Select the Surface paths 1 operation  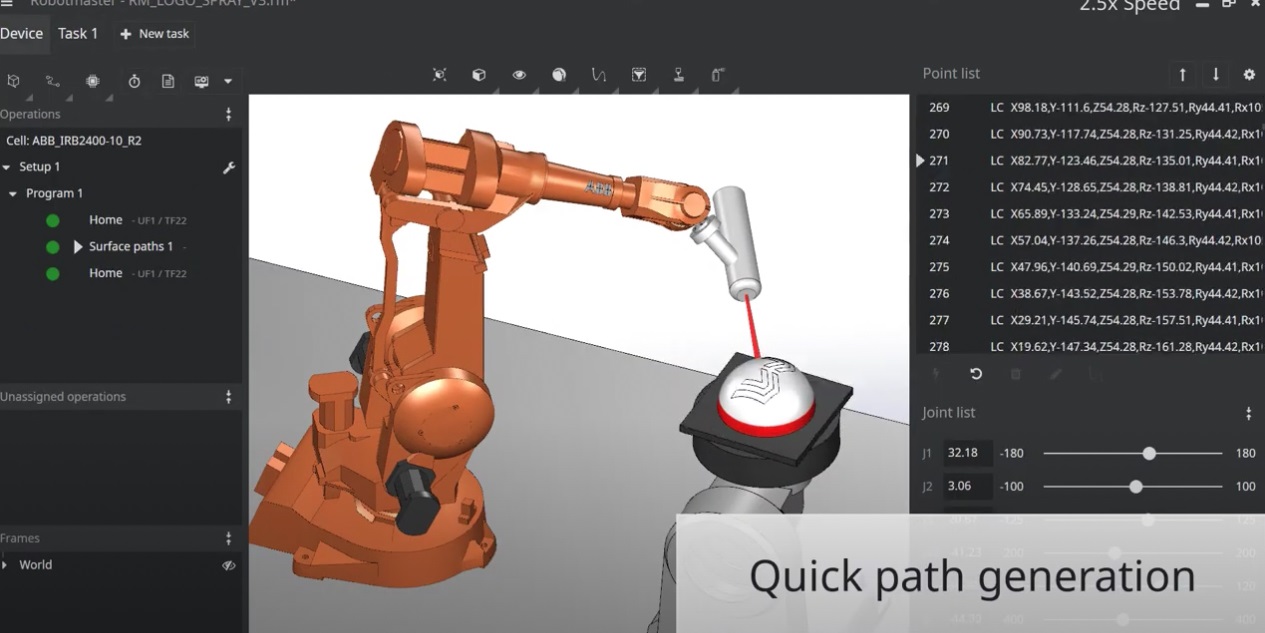click(131, 246)
